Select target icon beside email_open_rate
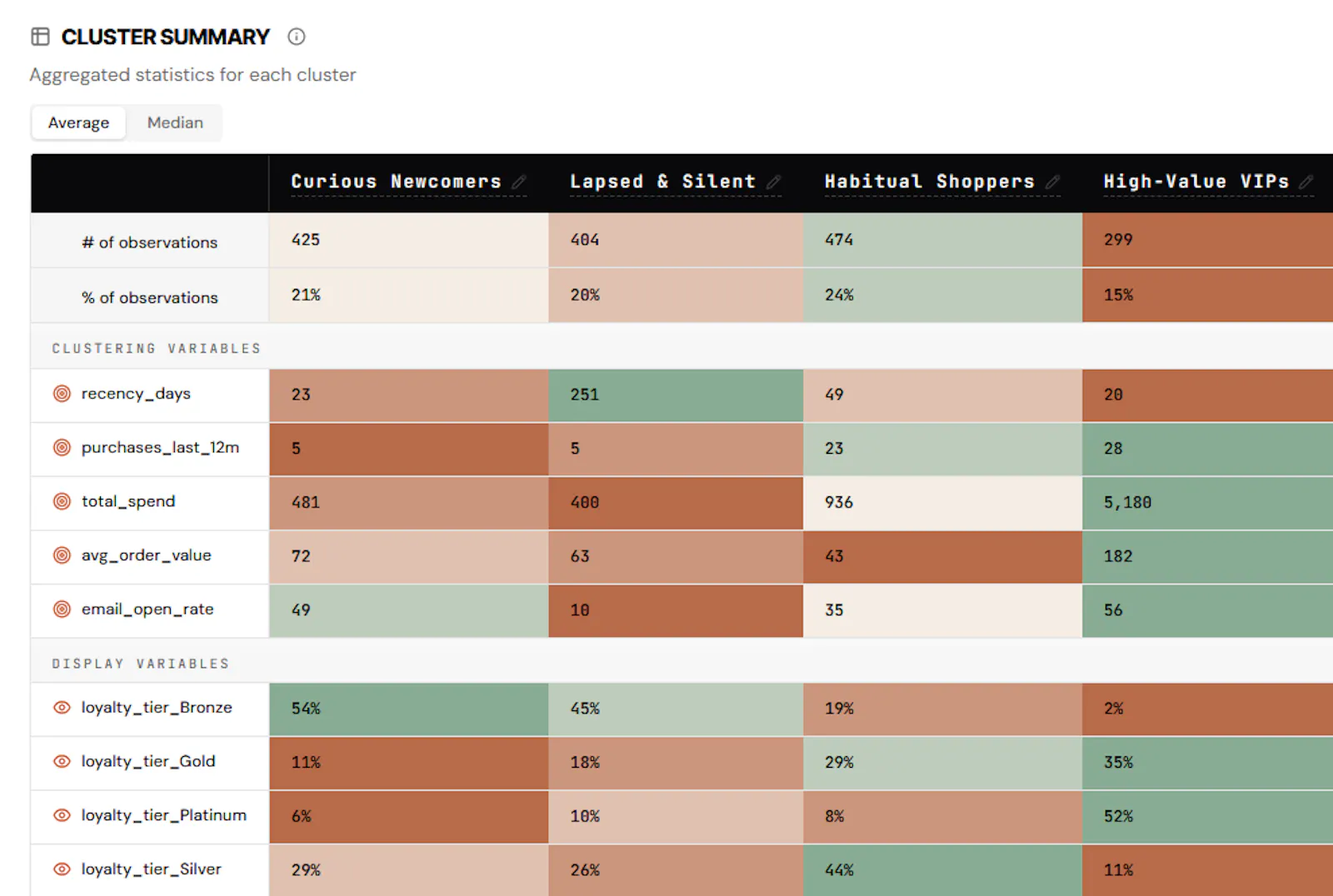The height and width of the screenshot is (896, 1333). point(62,609)
